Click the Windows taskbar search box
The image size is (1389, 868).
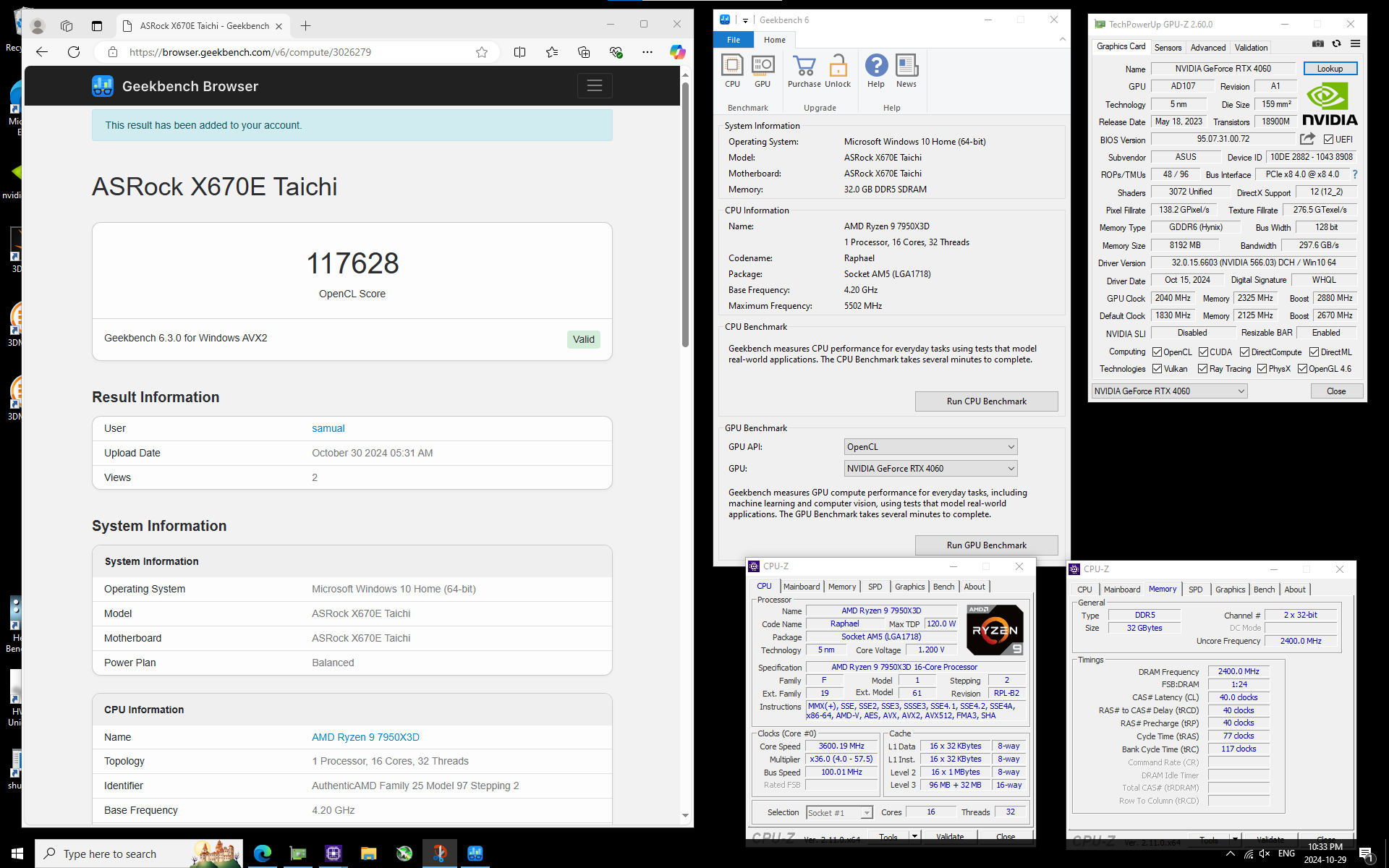coord(139,854)
